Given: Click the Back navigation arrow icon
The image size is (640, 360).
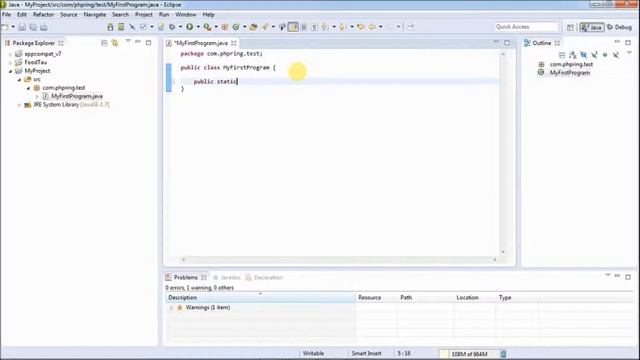Looking at the screenshot, I should point(372,27).
